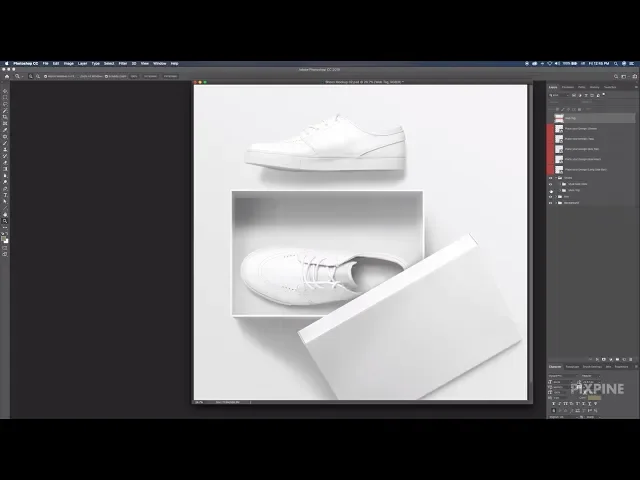This screenshot has height=480, width=640.
Task: Click the delete layer trash icon
Action: [x=629, y=357]
